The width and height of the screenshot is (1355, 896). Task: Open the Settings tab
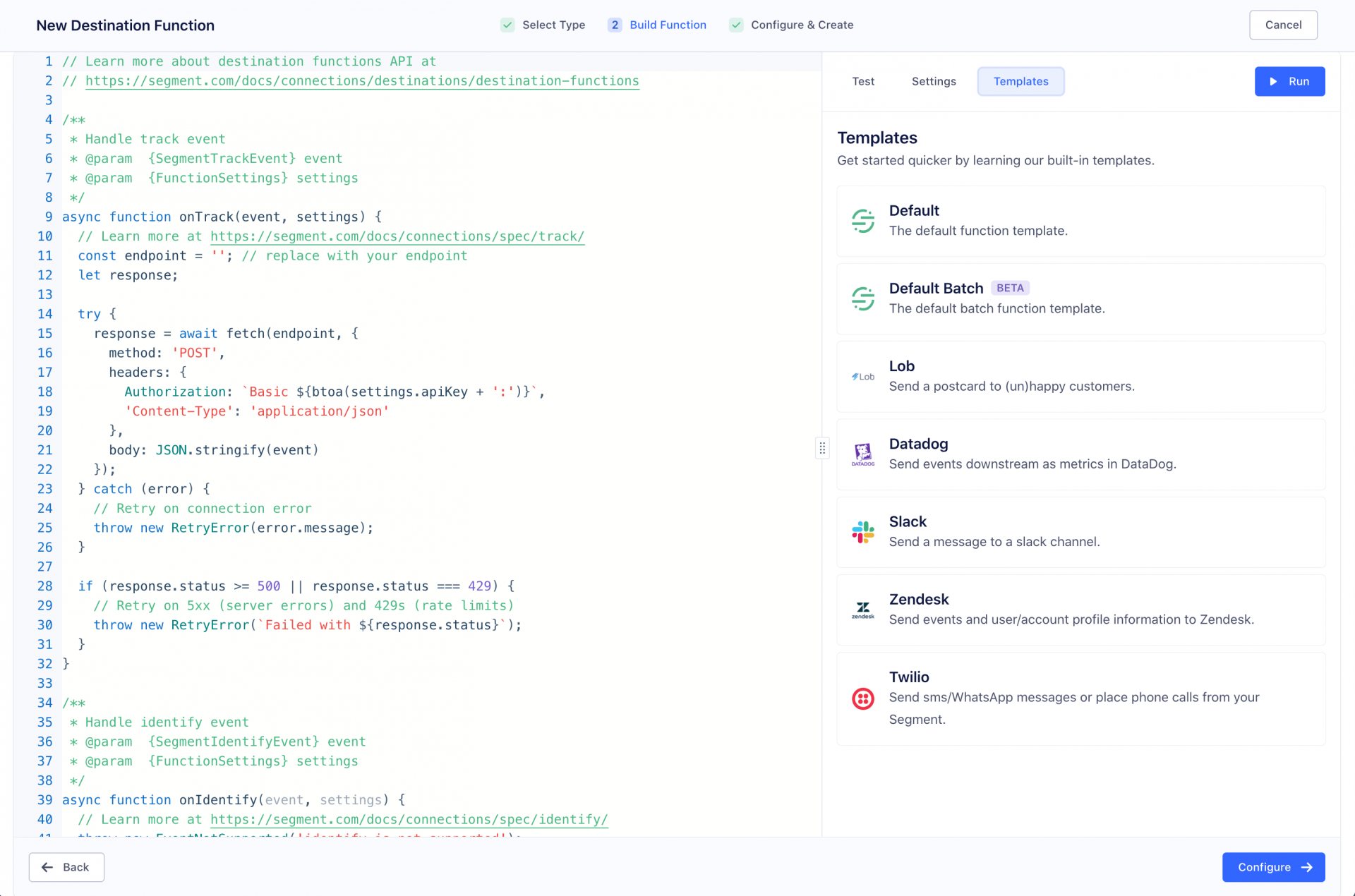click(934, 81)
